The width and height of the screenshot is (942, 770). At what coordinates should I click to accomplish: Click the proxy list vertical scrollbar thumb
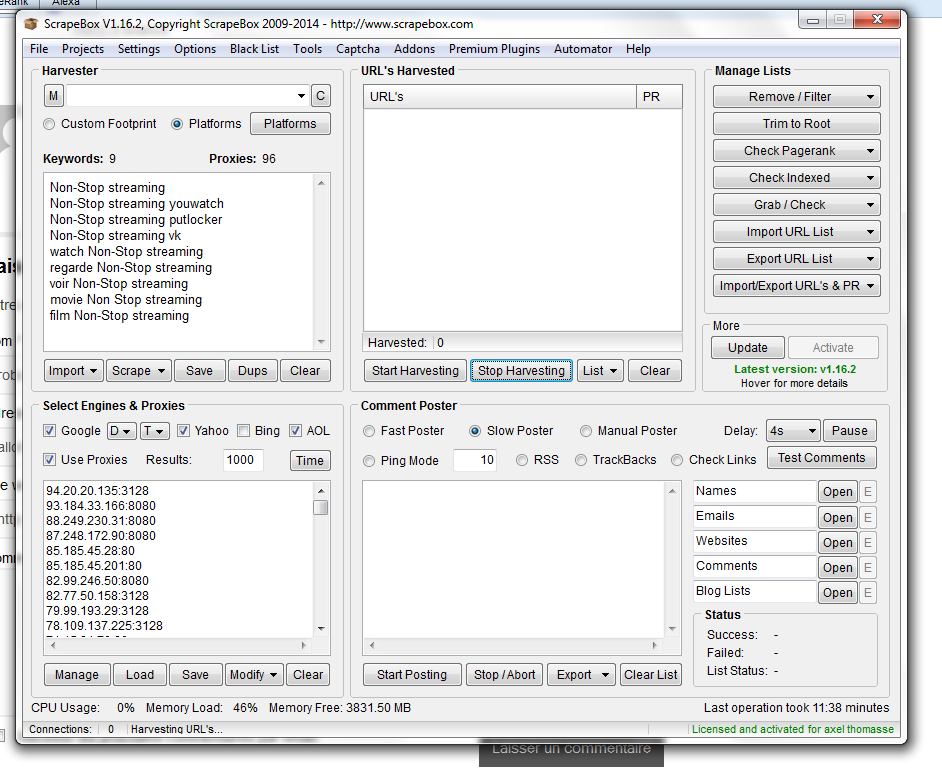pyautogui.click(x=321, y=508)
